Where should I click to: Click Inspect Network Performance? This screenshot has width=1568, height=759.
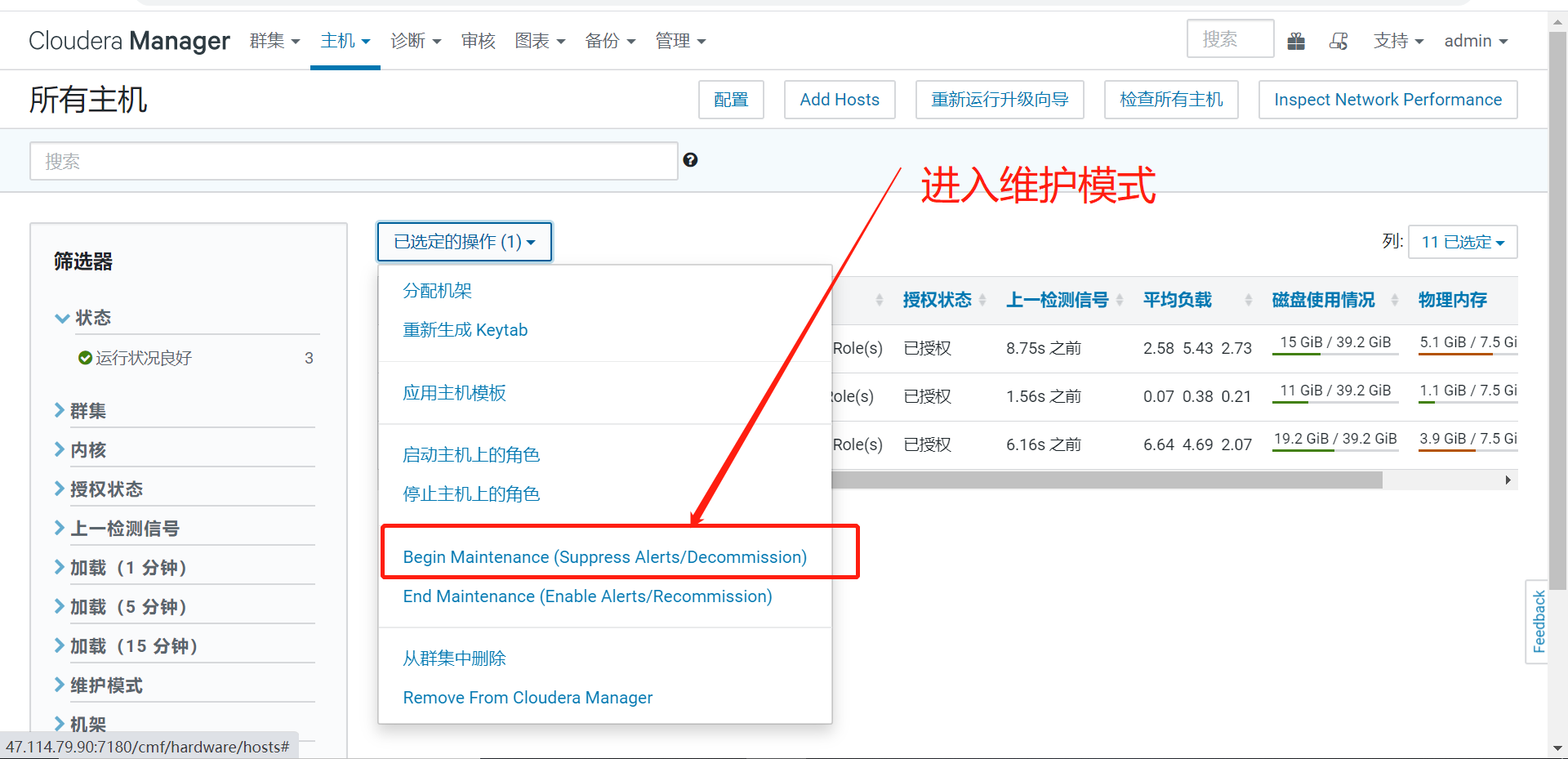pyautogui.click(x=1387, y=99)
